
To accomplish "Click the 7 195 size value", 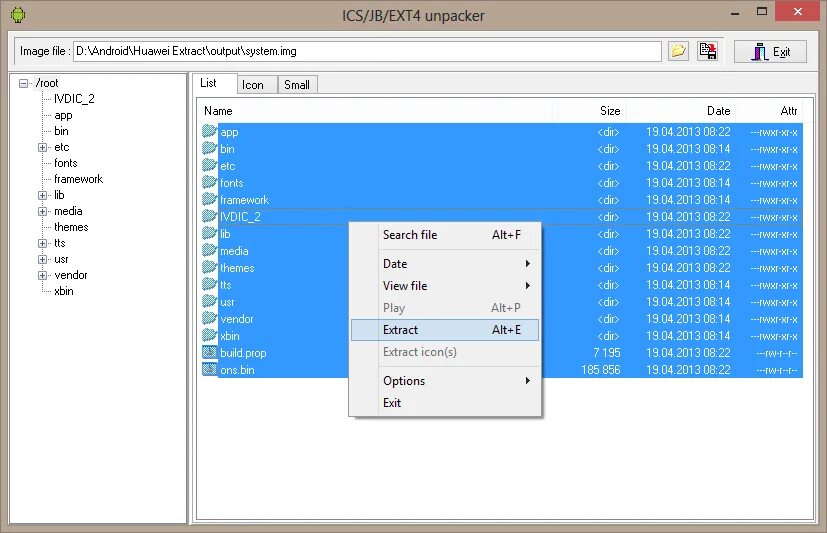I will (x=607, y=353).
